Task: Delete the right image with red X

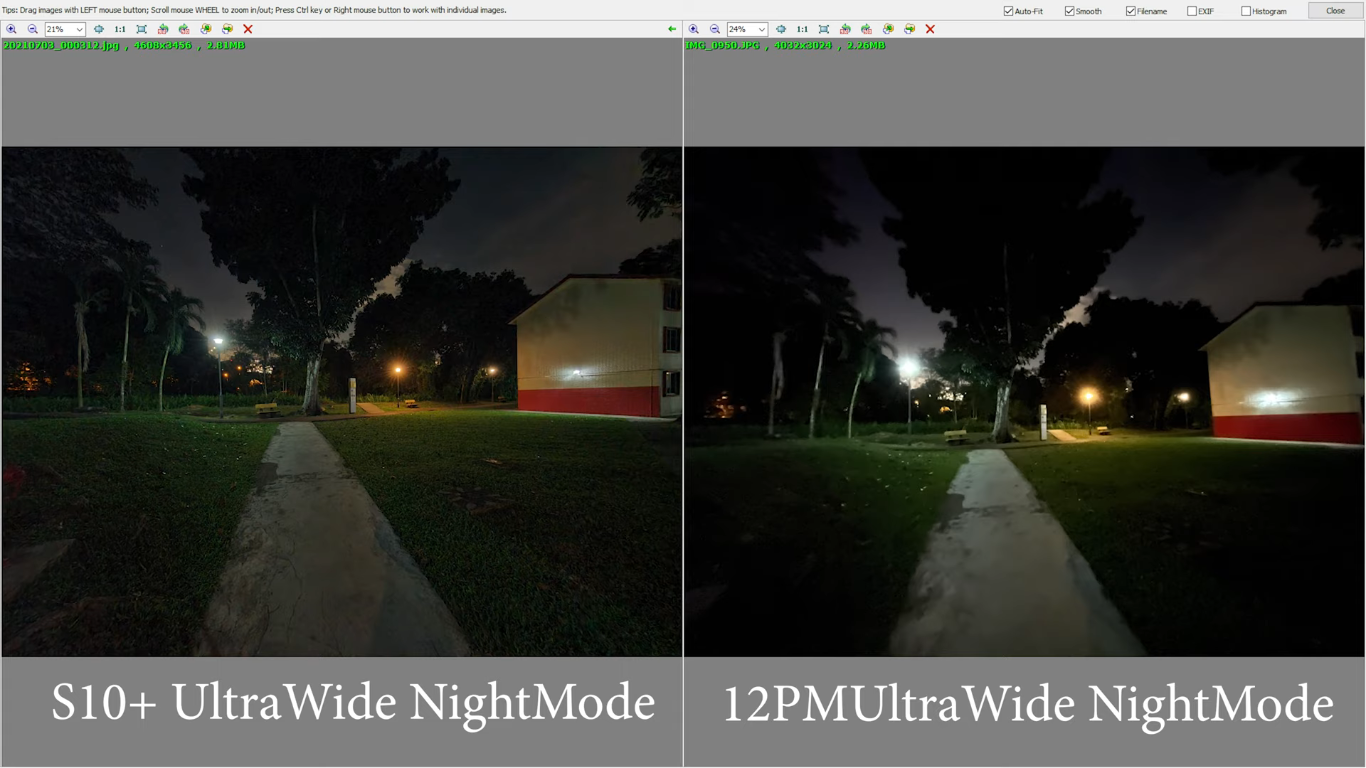Action: coord(930,29)
